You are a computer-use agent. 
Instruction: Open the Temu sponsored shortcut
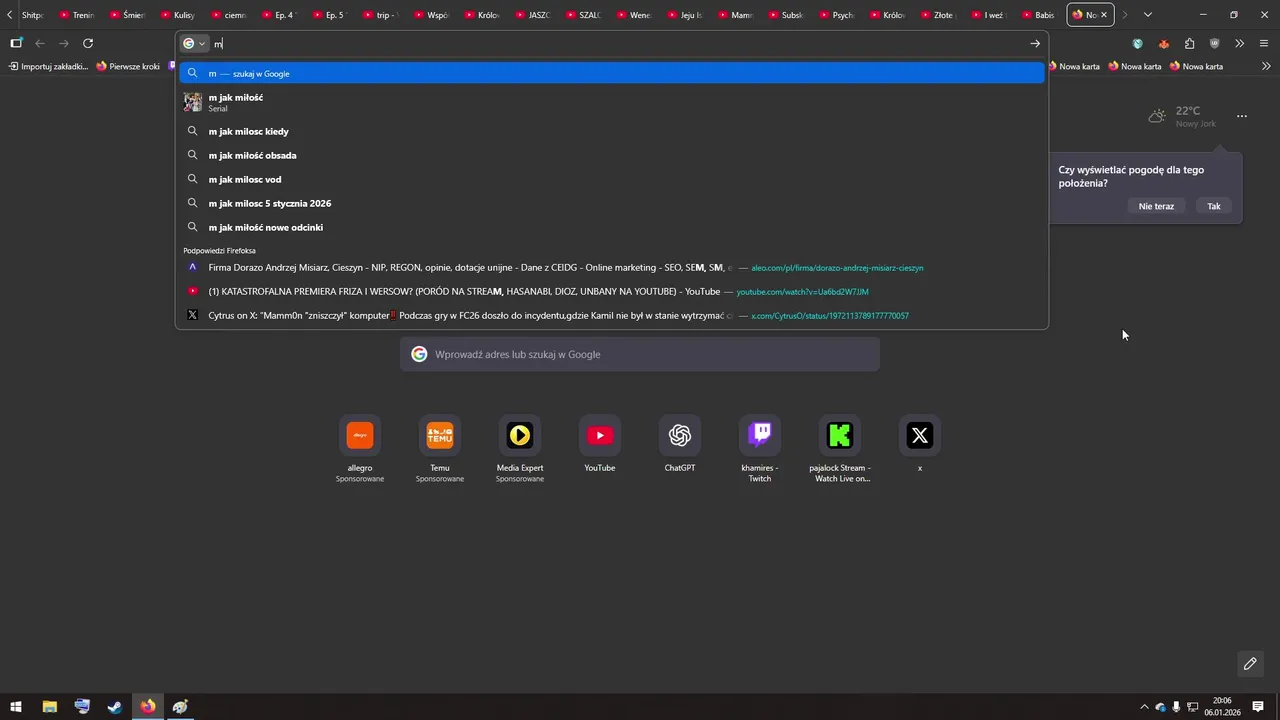(440, 436)
